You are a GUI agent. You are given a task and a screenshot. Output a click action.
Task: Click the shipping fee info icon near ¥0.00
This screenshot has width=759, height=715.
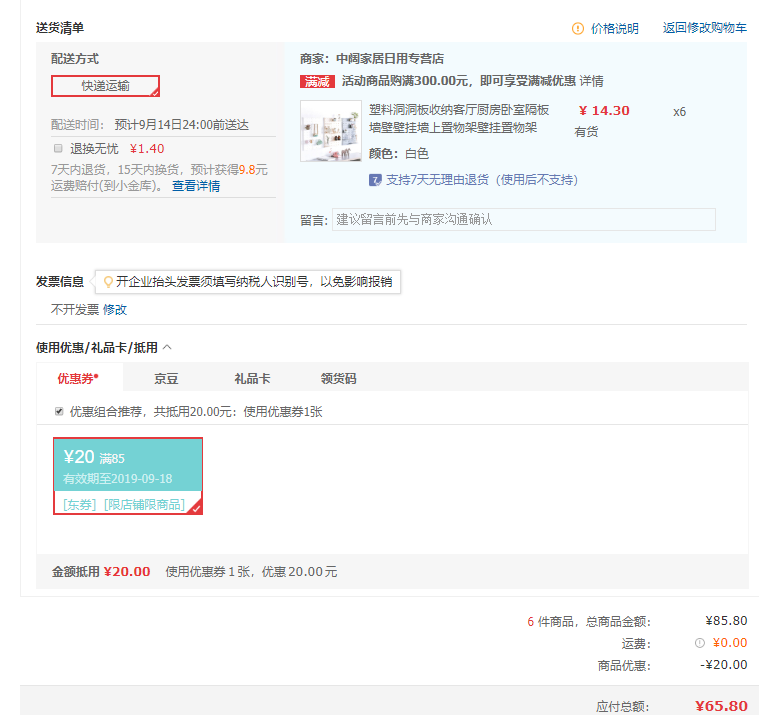[x=699, y=643]
